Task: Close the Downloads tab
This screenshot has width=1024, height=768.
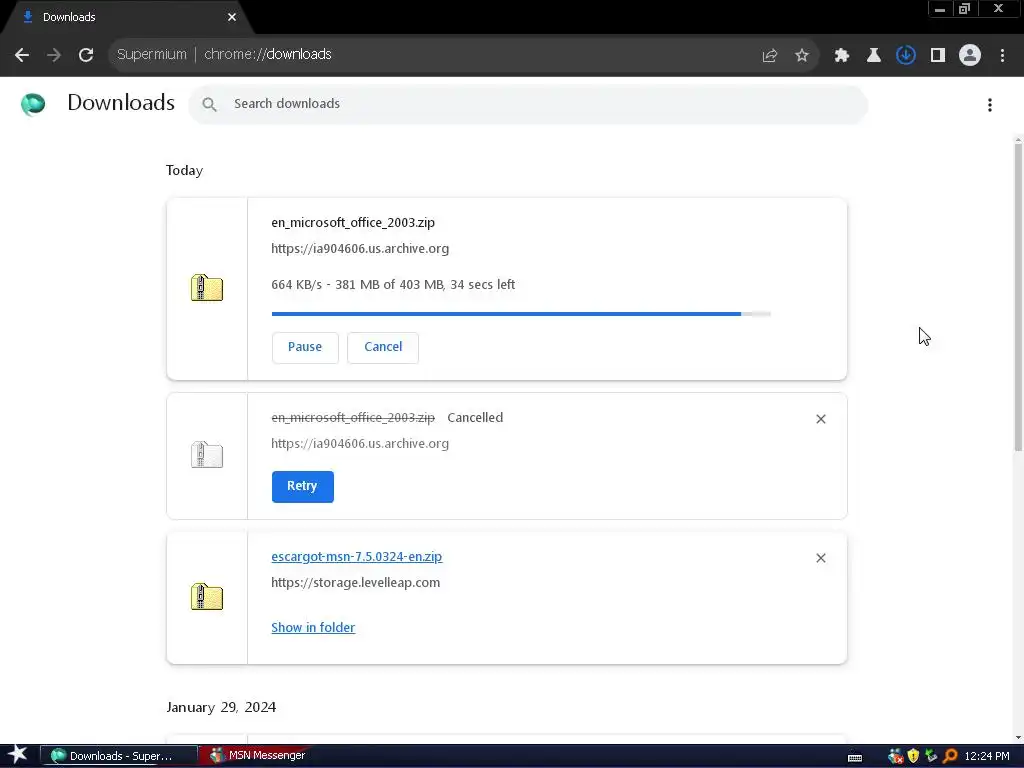Action: [232, 17]
